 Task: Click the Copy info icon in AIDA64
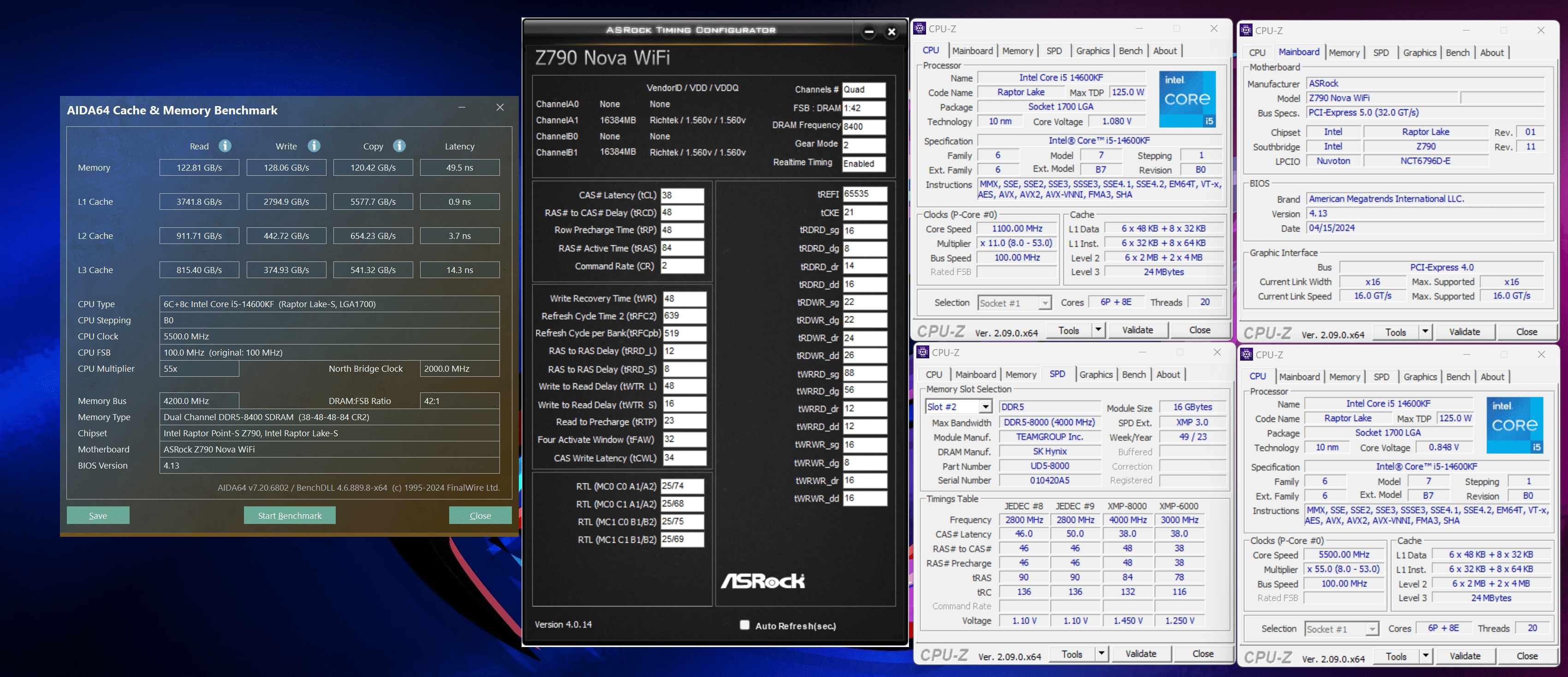(399, 146)
